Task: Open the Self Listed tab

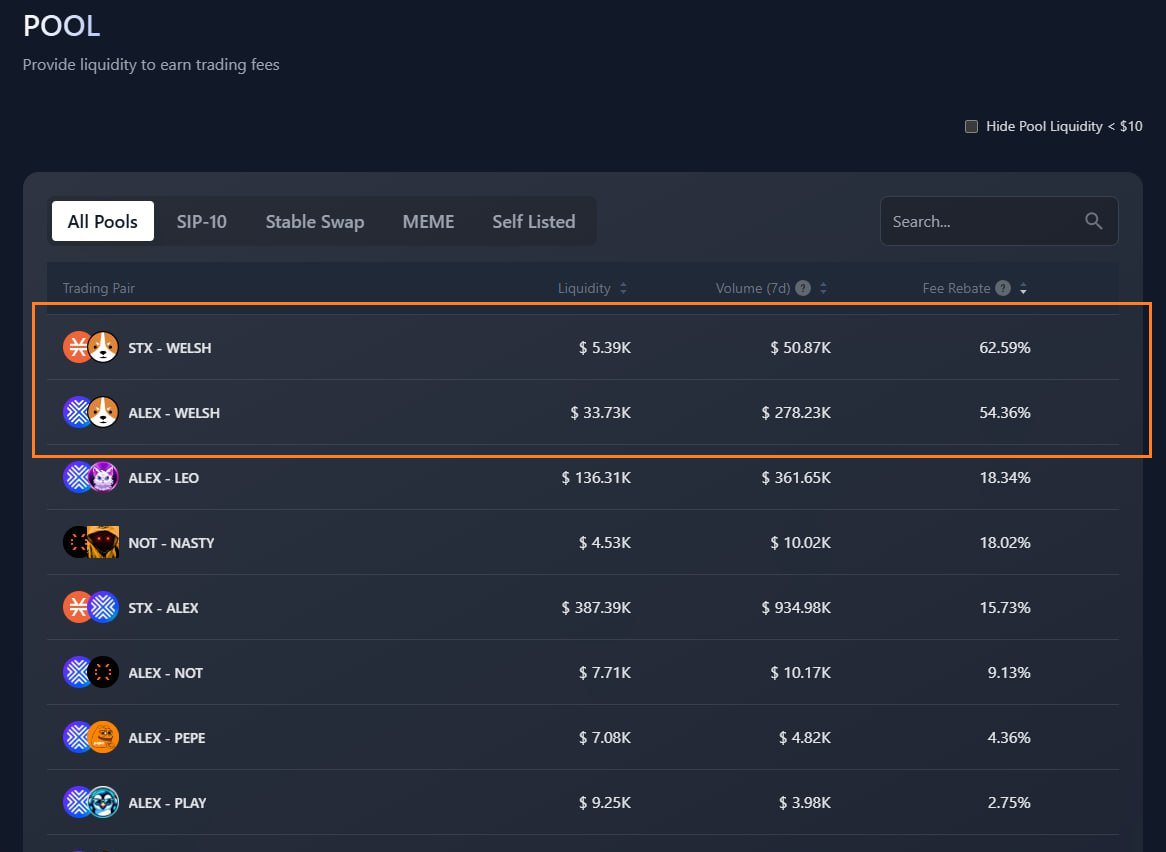Action: click(x=534, y=221)
